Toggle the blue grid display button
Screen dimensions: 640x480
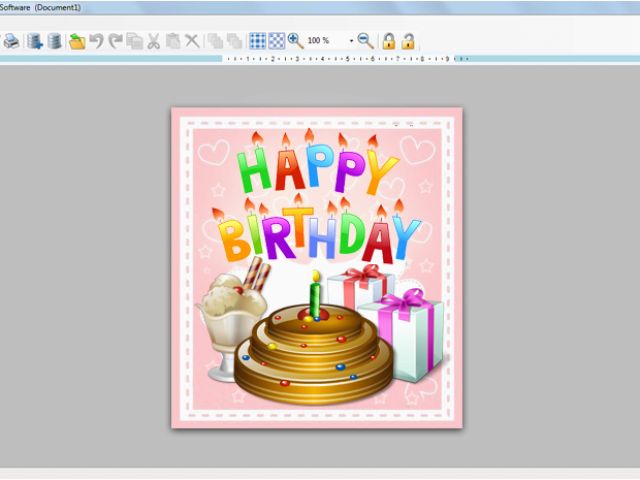(257, 41)
